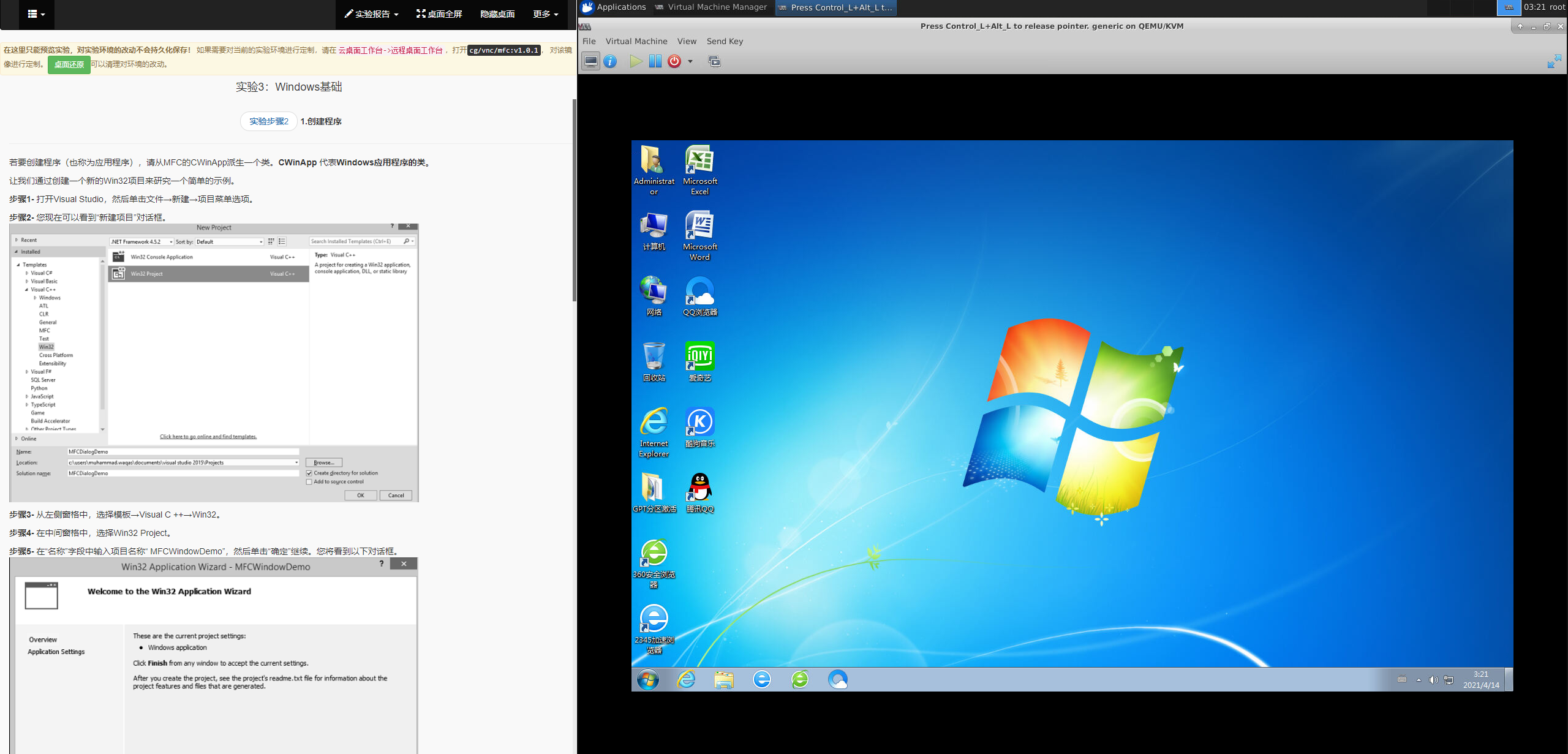The image size is (1568, 754).
Task: Click the green 桌面还原 button
Action: coord(69,64)
